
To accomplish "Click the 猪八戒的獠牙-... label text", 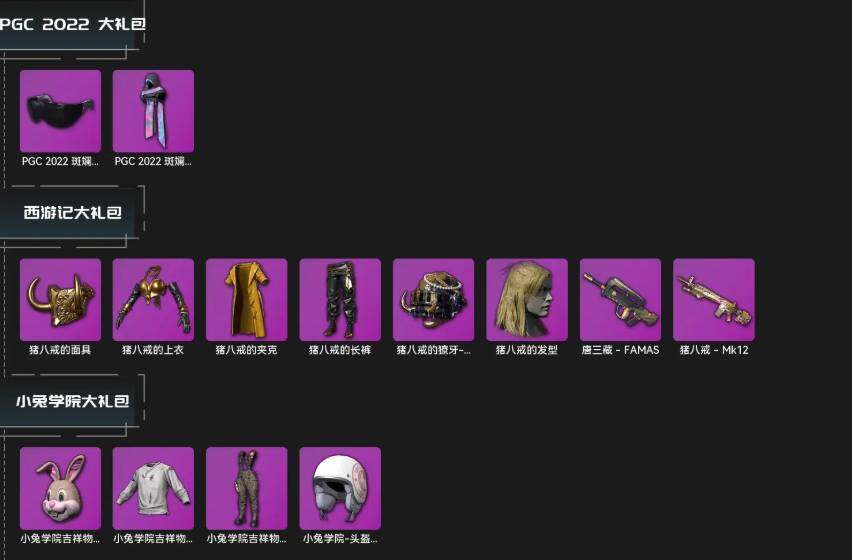I will tap(434, 350).
